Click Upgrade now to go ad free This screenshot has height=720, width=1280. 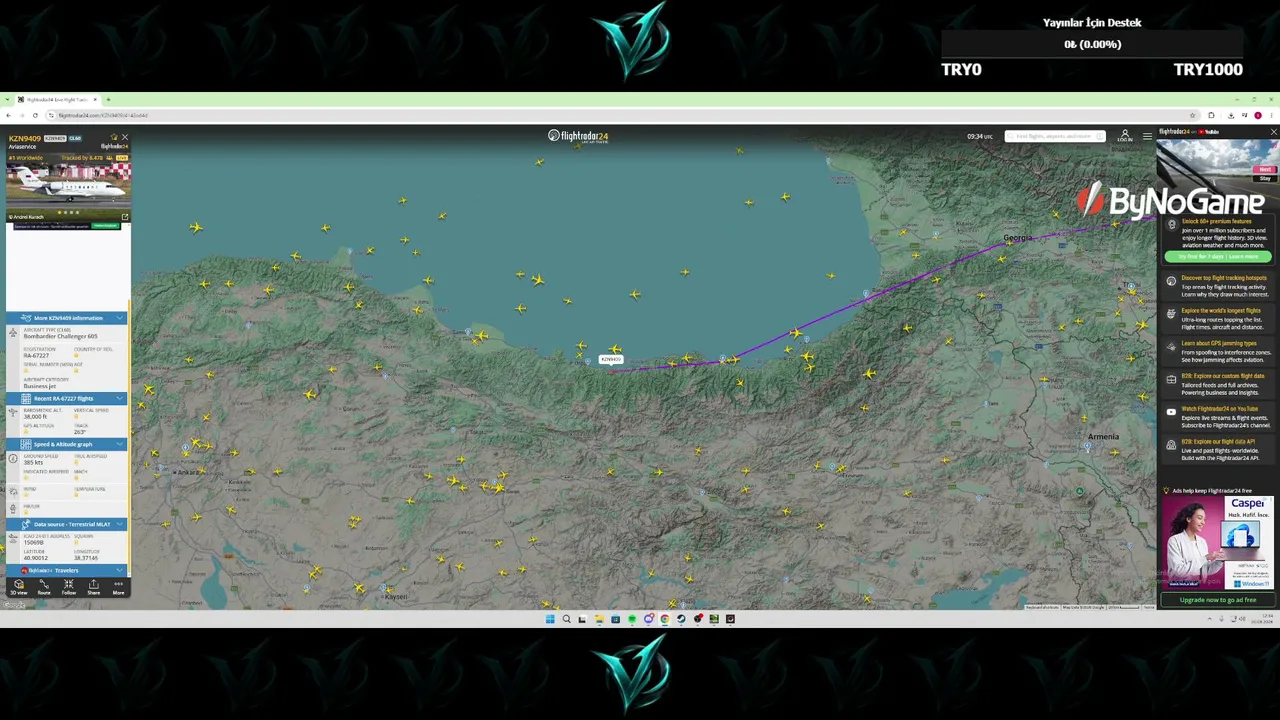[x=1217, y=600]
